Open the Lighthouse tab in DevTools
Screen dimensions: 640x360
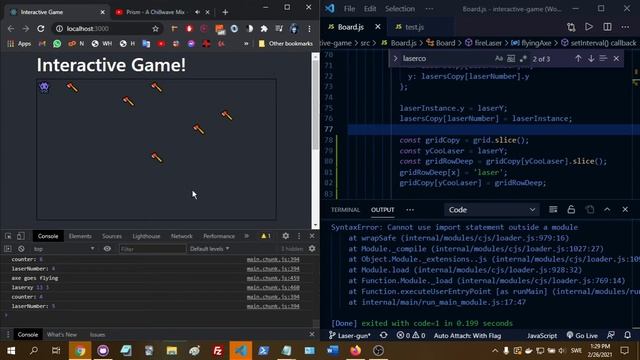point(146,236)
